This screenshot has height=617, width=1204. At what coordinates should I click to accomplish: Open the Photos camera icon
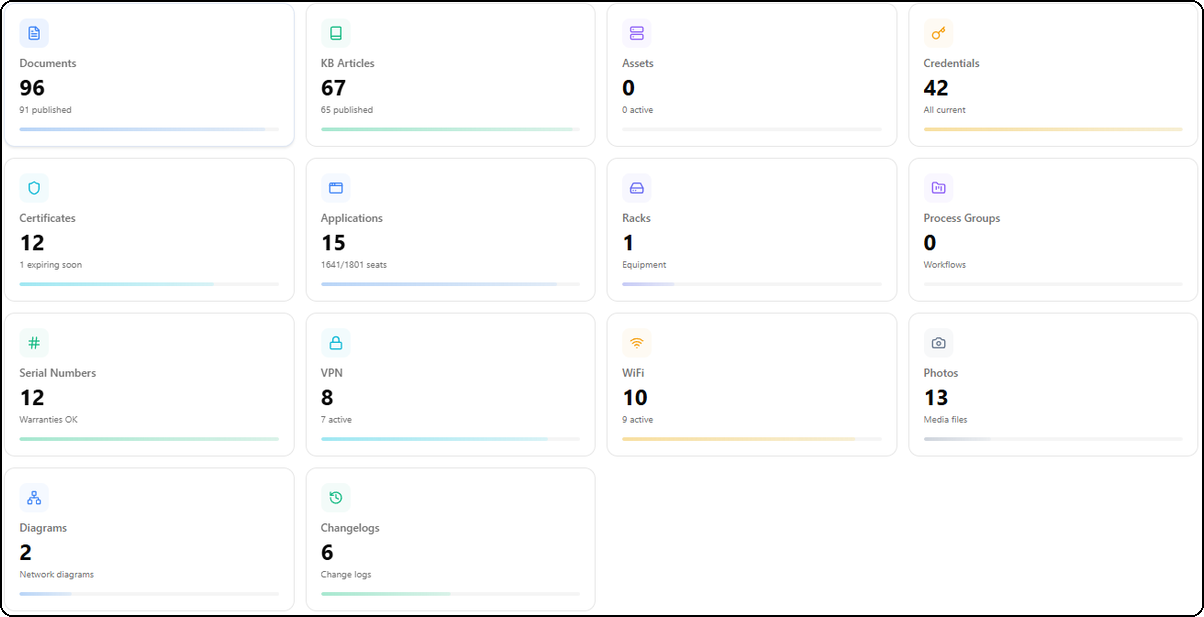pos(938,343)
